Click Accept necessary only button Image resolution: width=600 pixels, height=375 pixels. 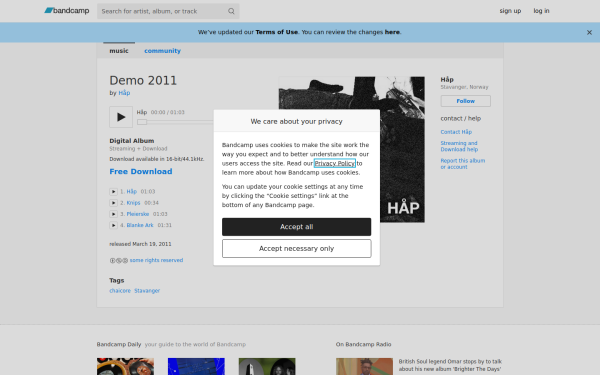click(x=297, y=249)
